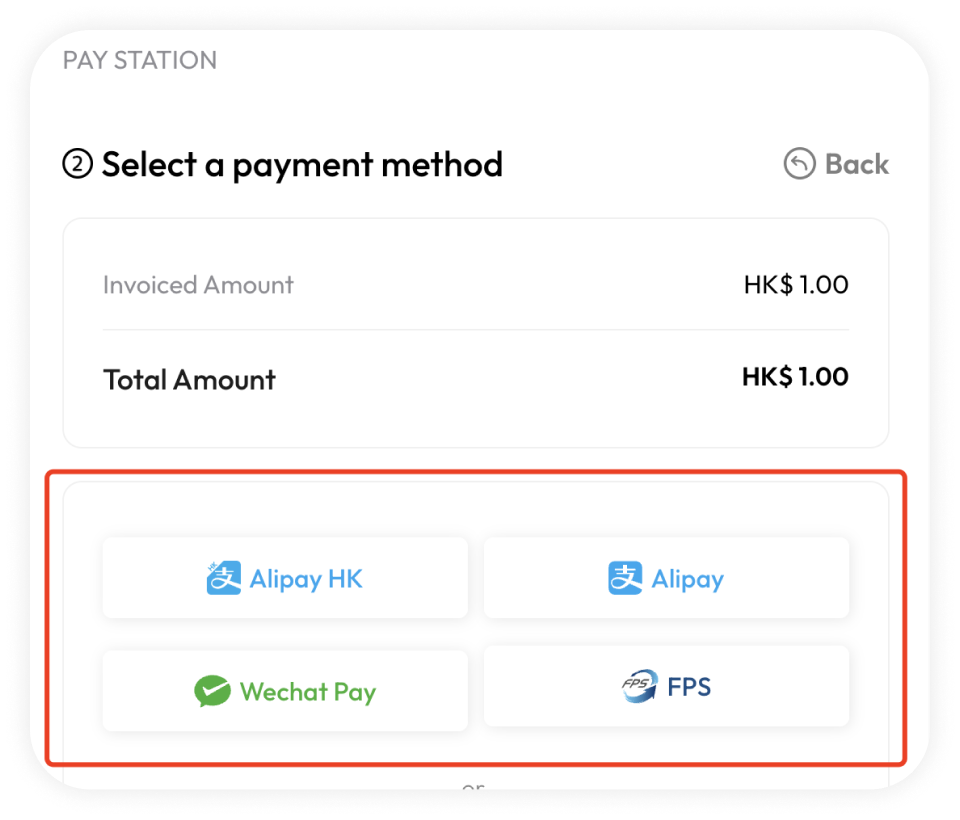Click the circular back arrow icon

point(799,164)
